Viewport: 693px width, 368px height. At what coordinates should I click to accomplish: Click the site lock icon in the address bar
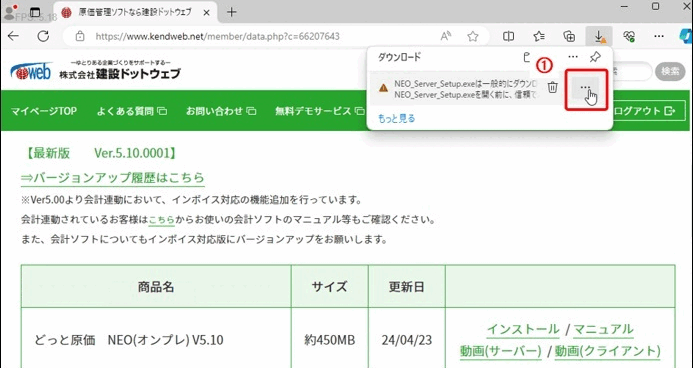[x=80, y=36]
